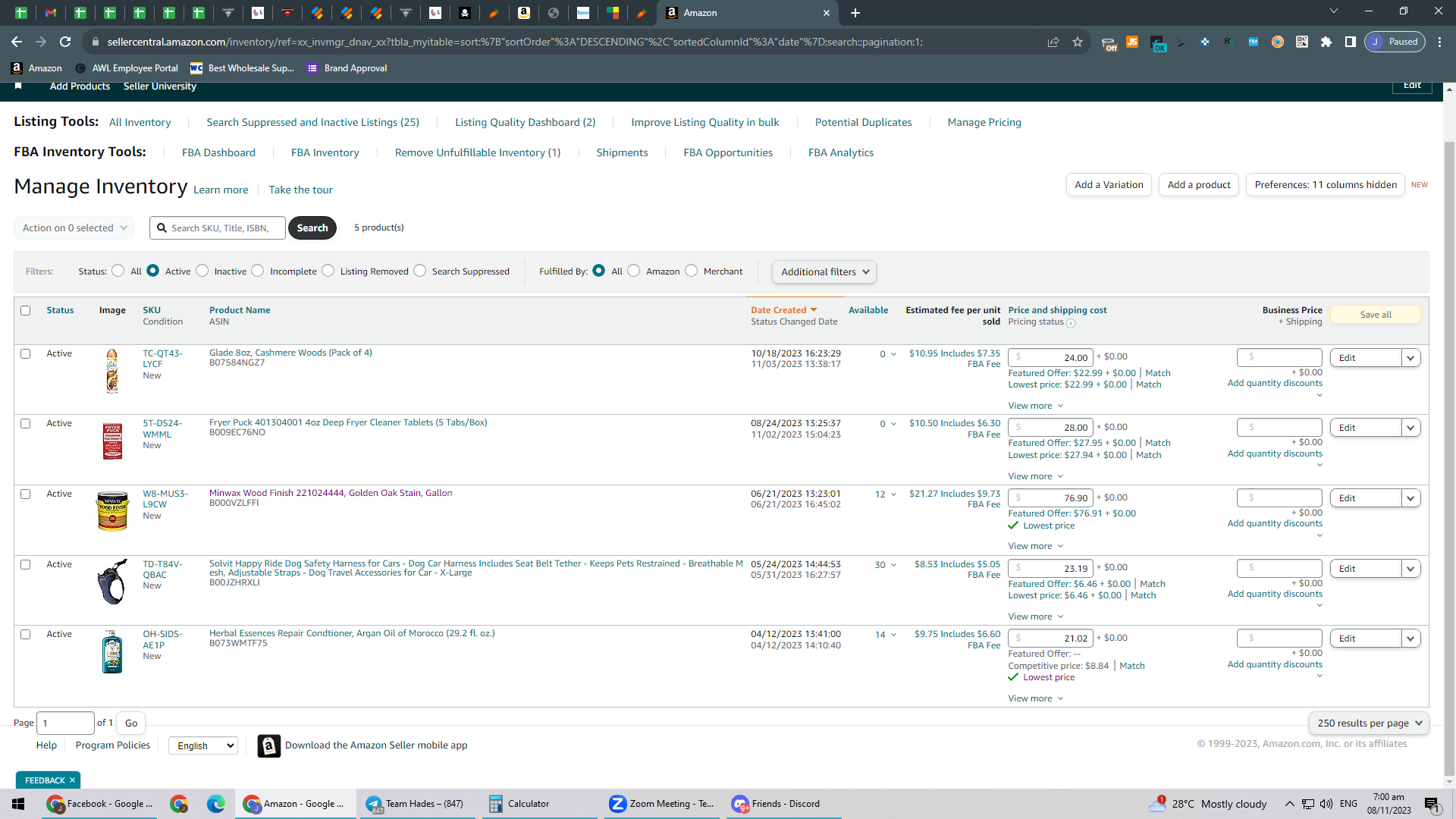Image resolution: width=1456 pixels, height=819 pixels.
Task: Bookmark this page with the star icon
Action: (x=1078, y=42)
